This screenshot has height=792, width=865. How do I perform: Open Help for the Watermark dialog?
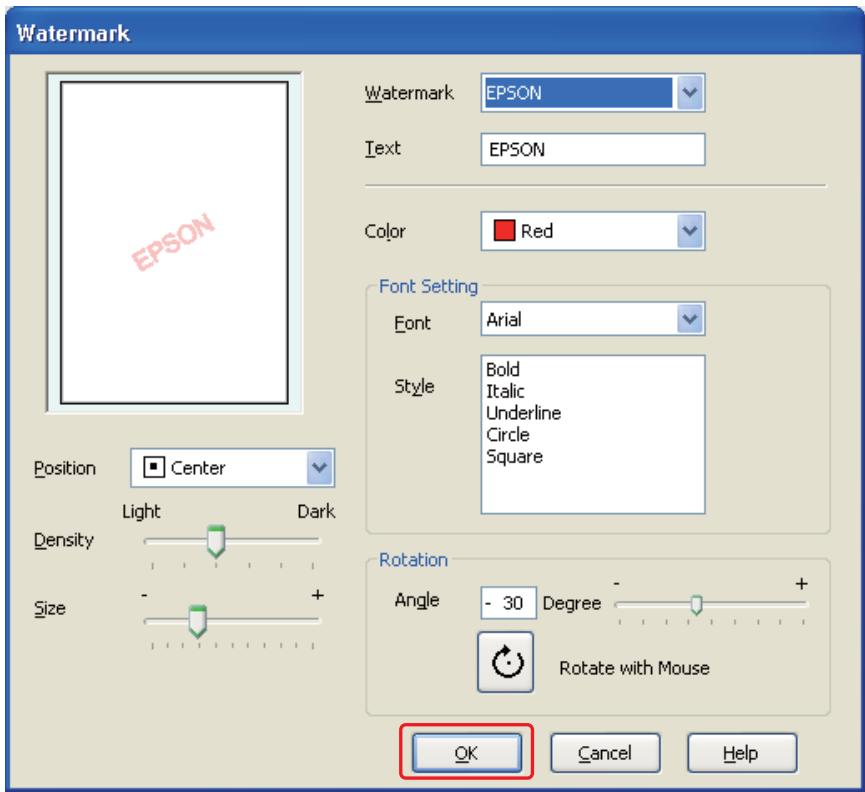pyautogui.click(x=741, y=753)
